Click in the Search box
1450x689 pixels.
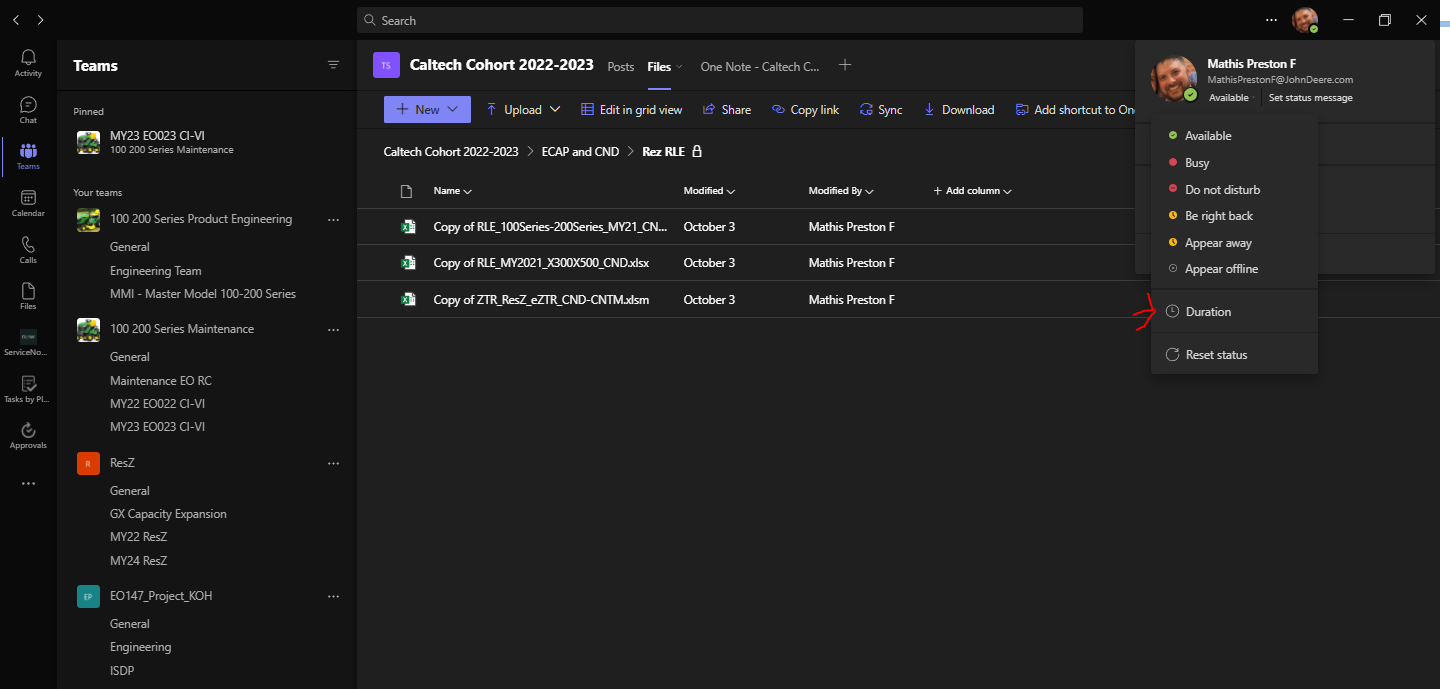click(x=720, y=20)
